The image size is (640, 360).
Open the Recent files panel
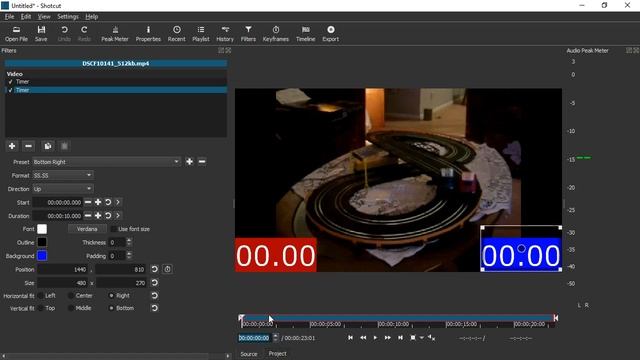[176, 34]
